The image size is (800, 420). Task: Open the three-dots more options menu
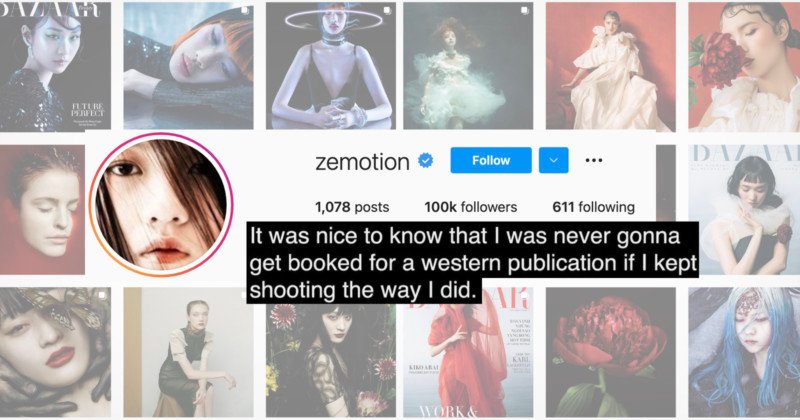click(594, 160)
